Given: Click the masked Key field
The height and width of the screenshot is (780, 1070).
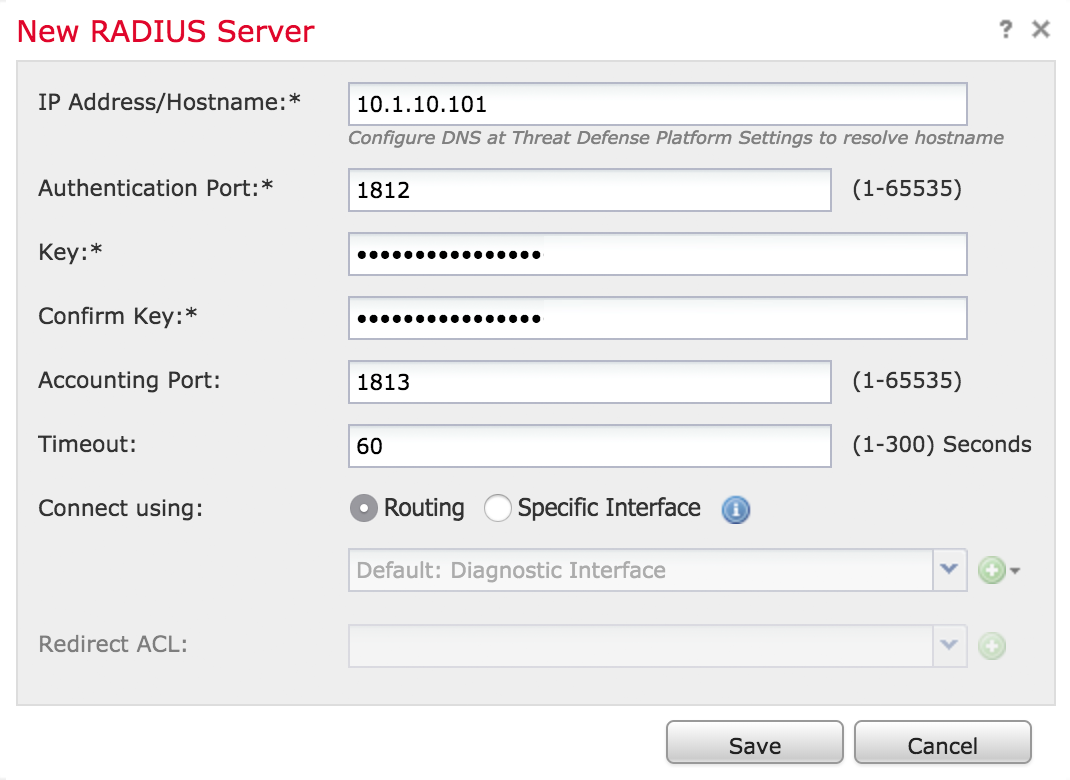Looking at the screenshot, I should (x=657, y=254).
